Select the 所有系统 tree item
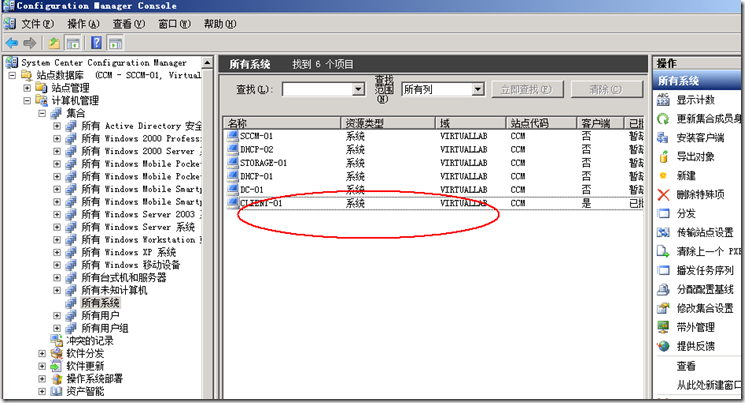The image size is (745, 403). coord(100,303)
